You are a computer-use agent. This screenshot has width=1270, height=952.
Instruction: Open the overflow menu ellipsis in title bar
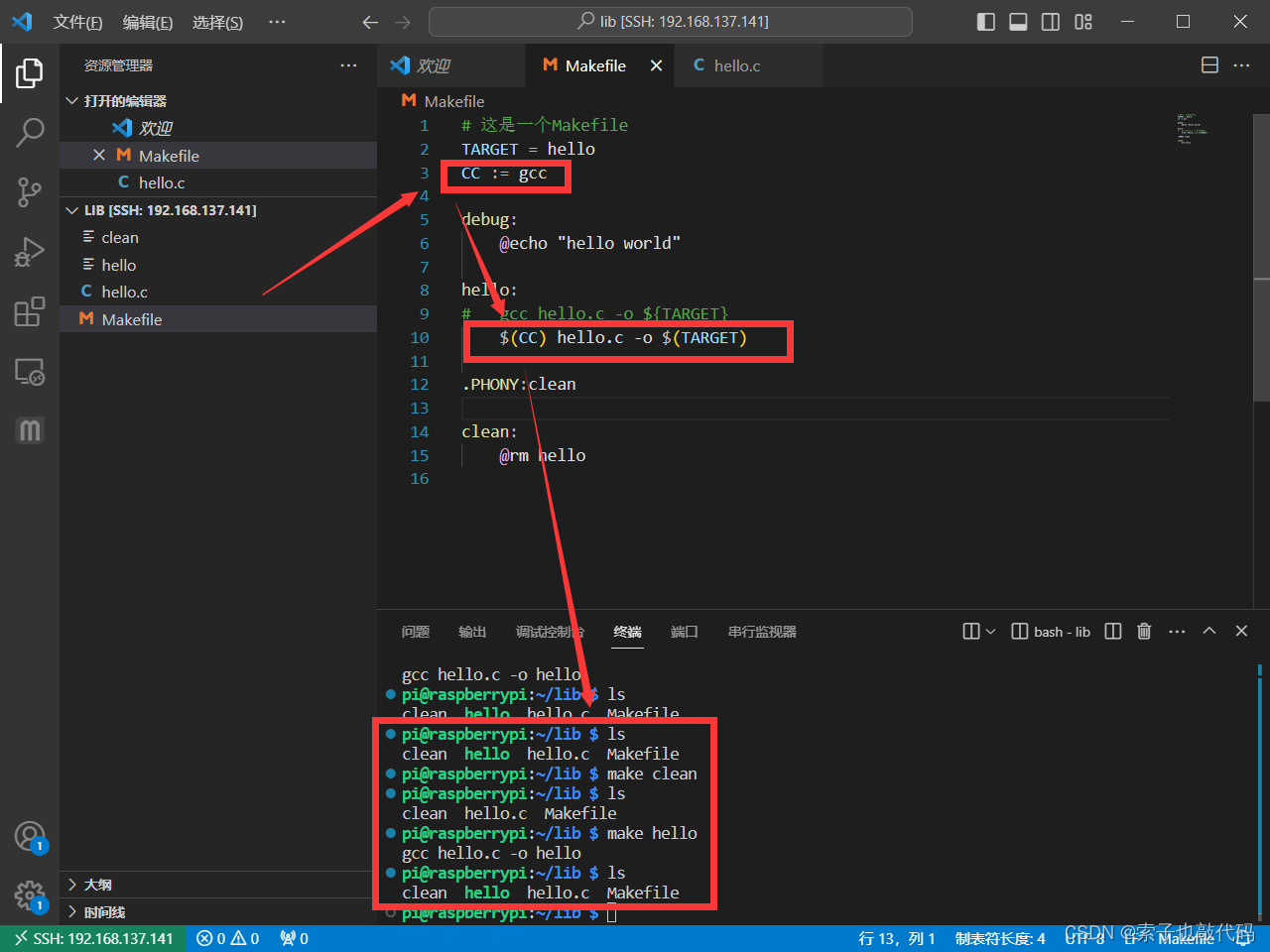point(278,22)
